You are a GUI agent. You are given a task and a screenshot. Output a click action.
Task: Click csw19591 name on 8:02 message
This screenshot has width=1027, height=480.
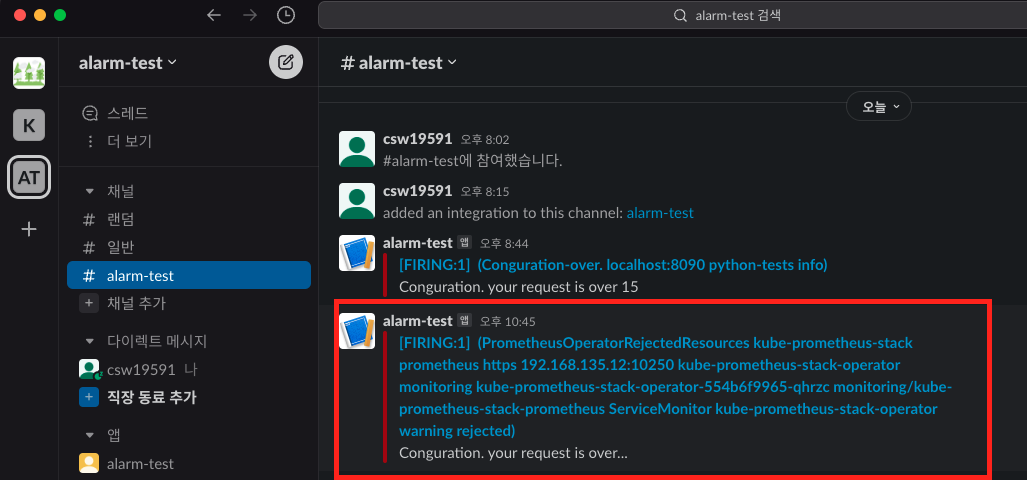click(x=417, y=139)
